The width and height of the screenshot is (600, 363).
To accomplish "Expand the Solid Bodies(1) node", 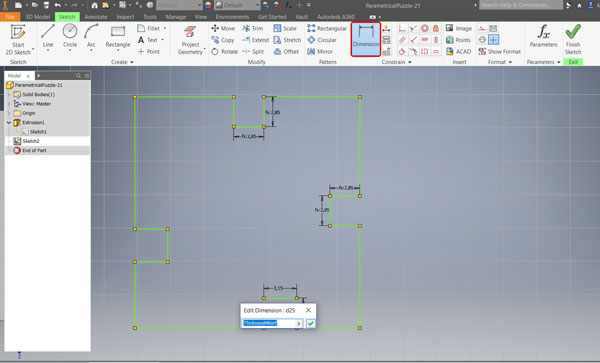I will (x=9, y=94).
